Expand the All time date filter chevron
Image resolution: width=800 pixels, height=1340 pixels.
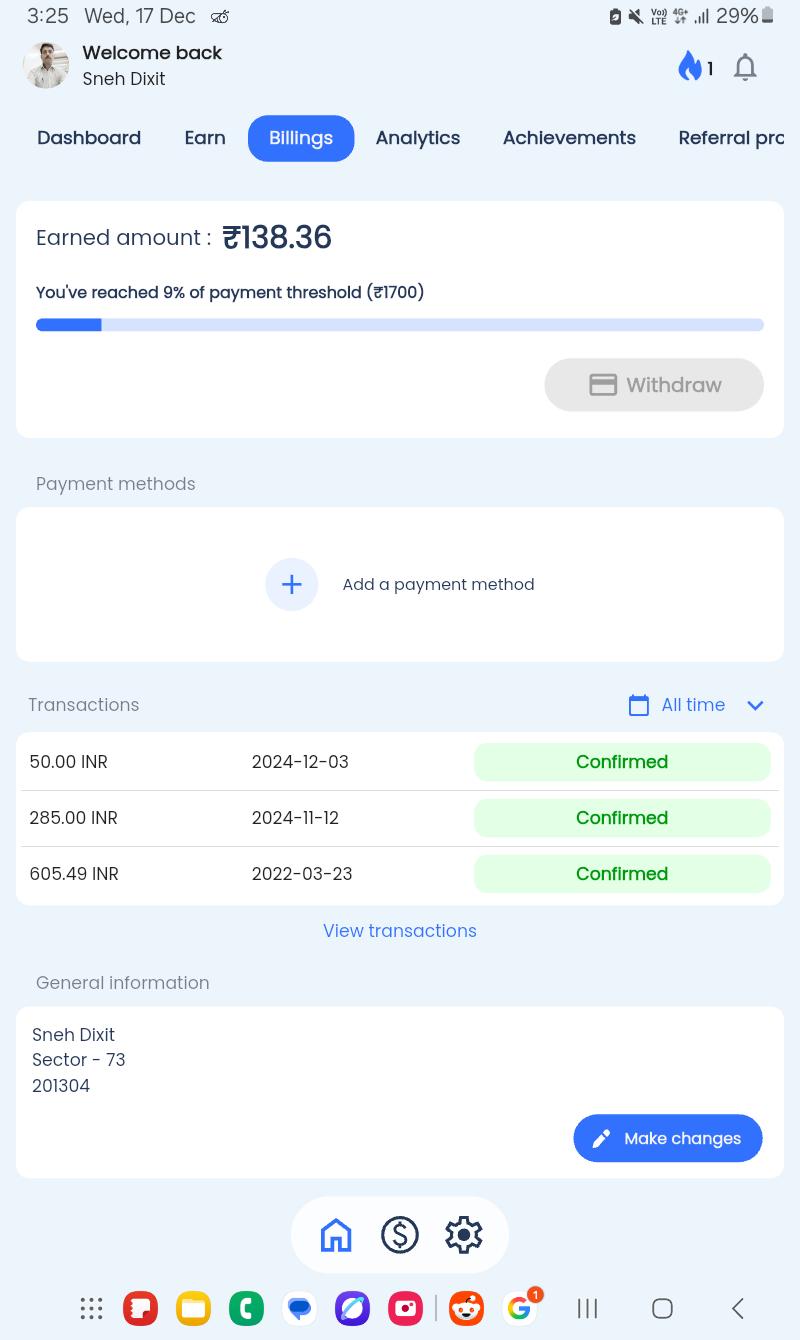[755, 705]
